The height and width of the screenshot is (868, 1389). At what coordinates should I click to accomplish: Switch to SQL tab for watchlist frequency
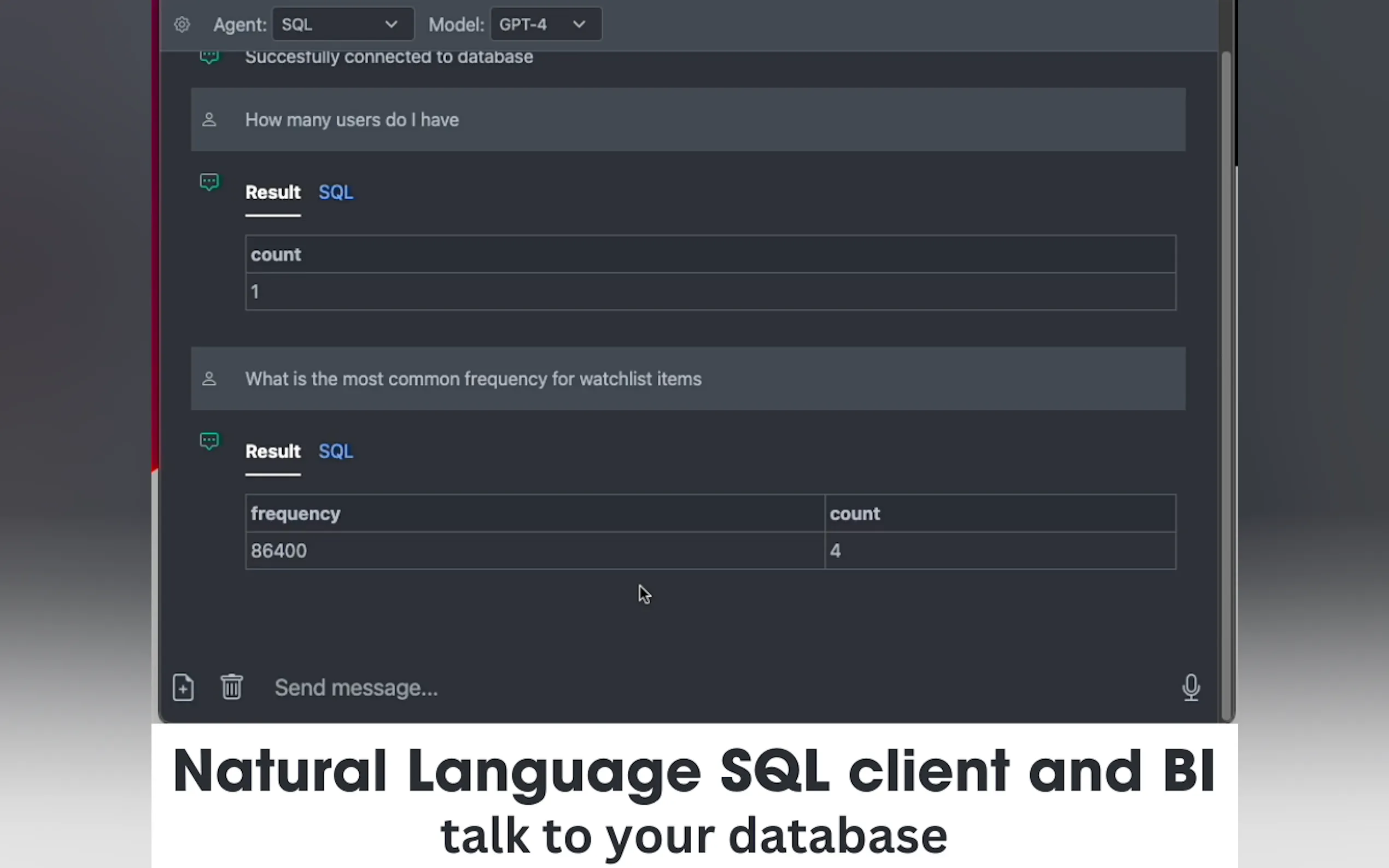point(336,451)
